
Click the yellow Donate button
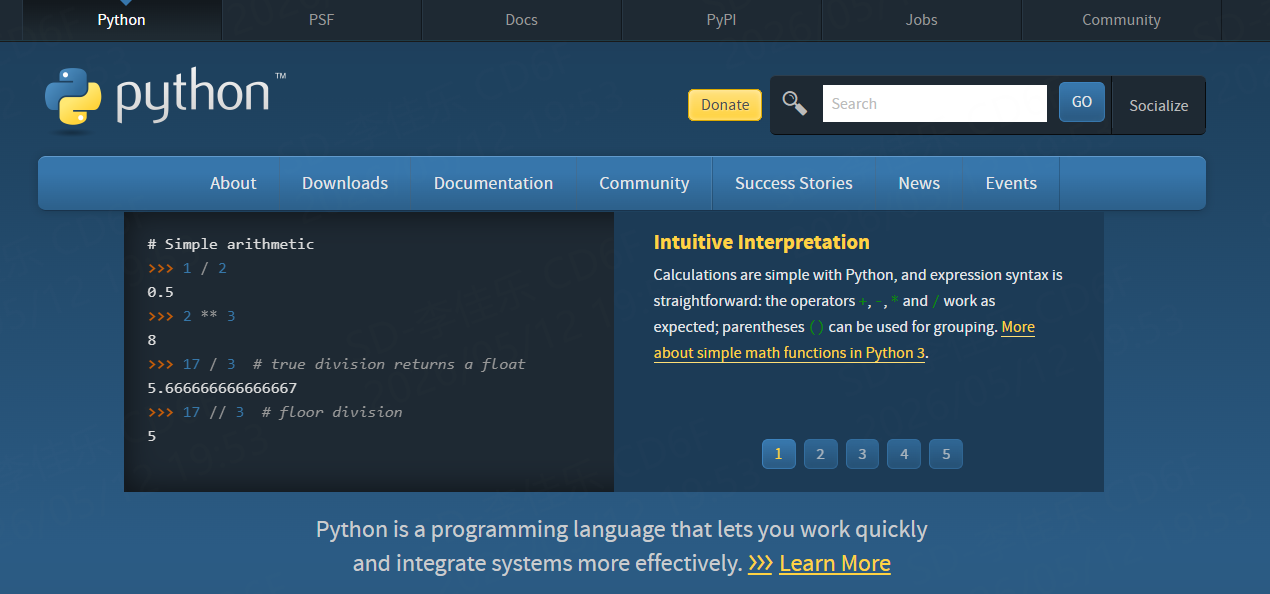point(725,105)
